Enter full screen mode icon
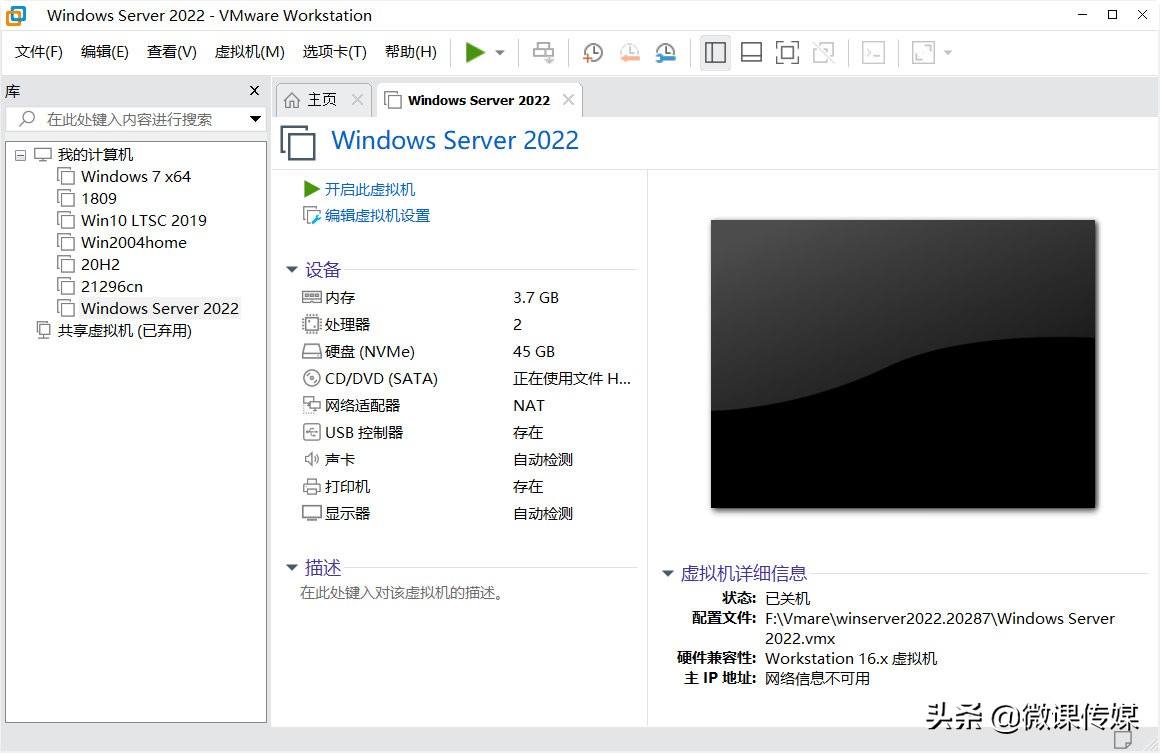 [x=787, y=53]
